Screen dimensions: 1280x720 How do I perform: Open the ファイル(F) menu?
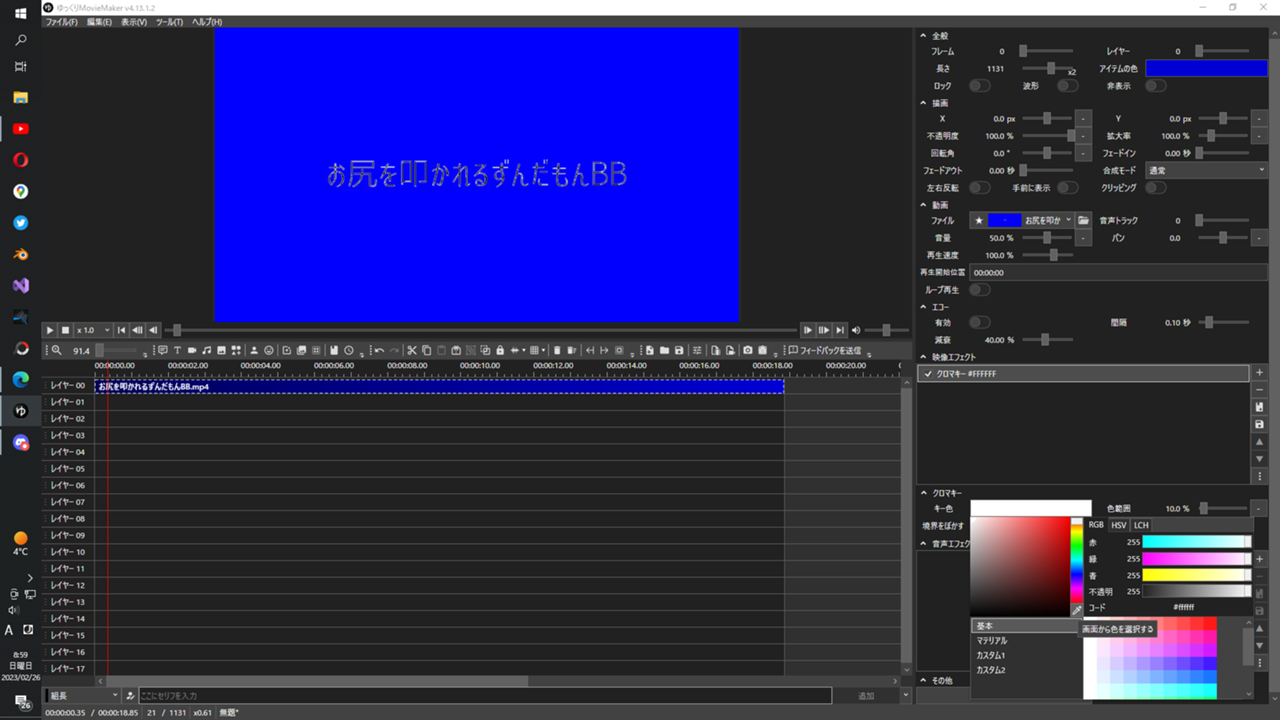coord(62,22)
